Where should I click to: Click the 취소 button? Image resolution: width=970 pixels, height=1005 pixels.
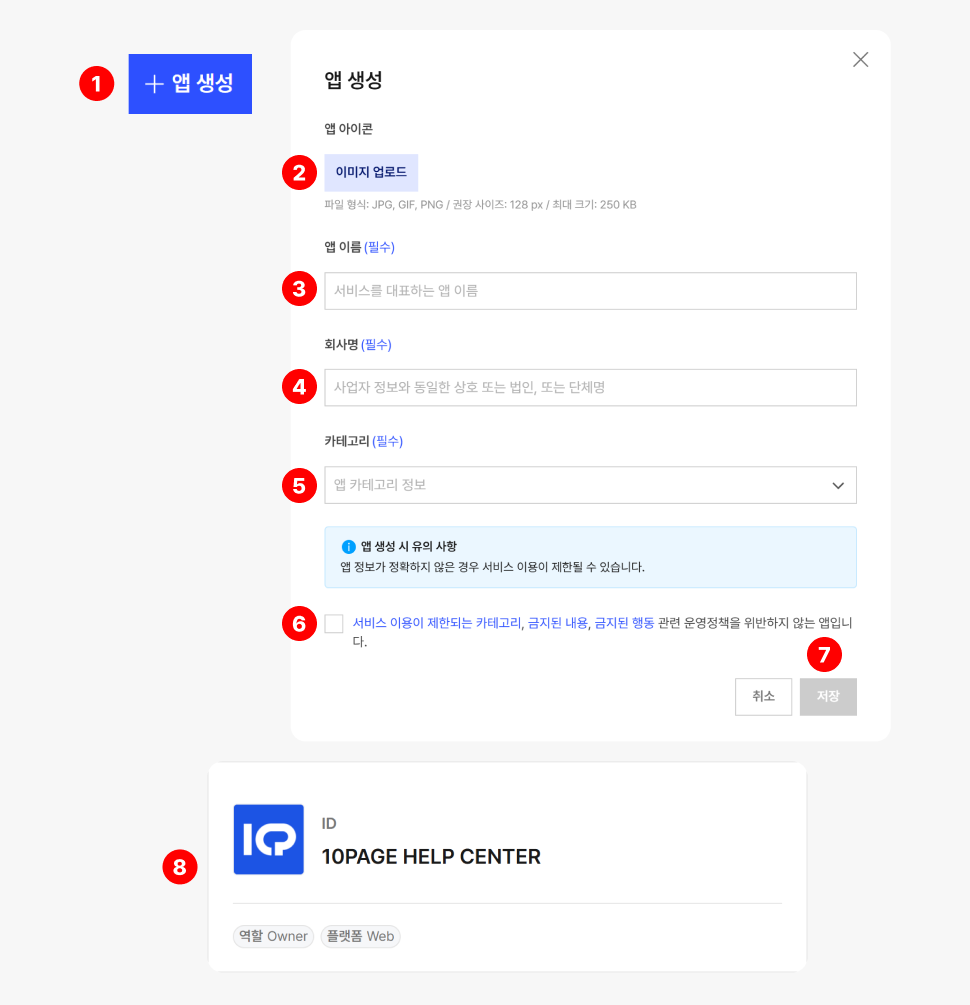tap(763, 697)
